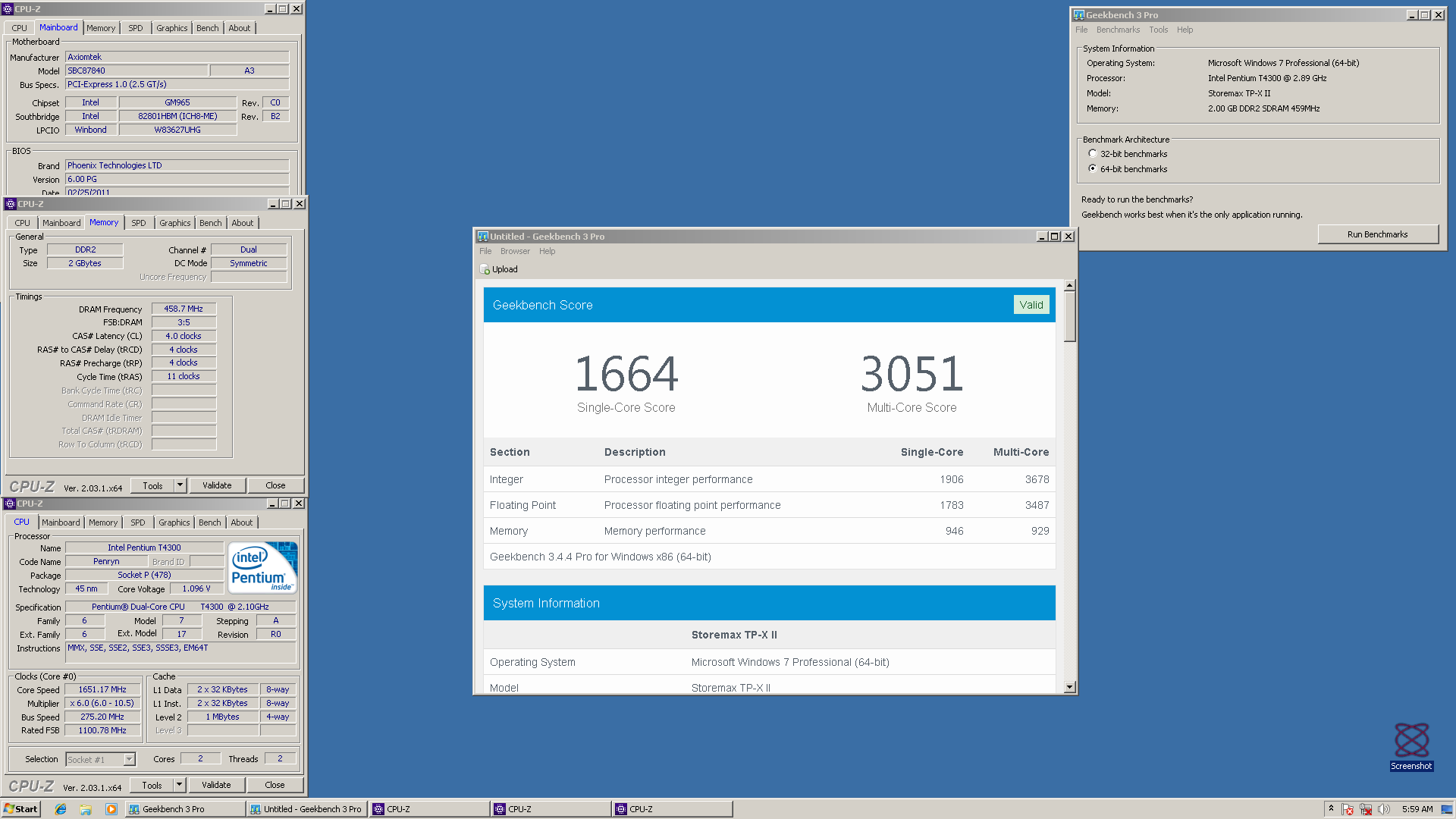1456x819 pixels.
Task: Click the Start button
Action: (x=20, y=809)
